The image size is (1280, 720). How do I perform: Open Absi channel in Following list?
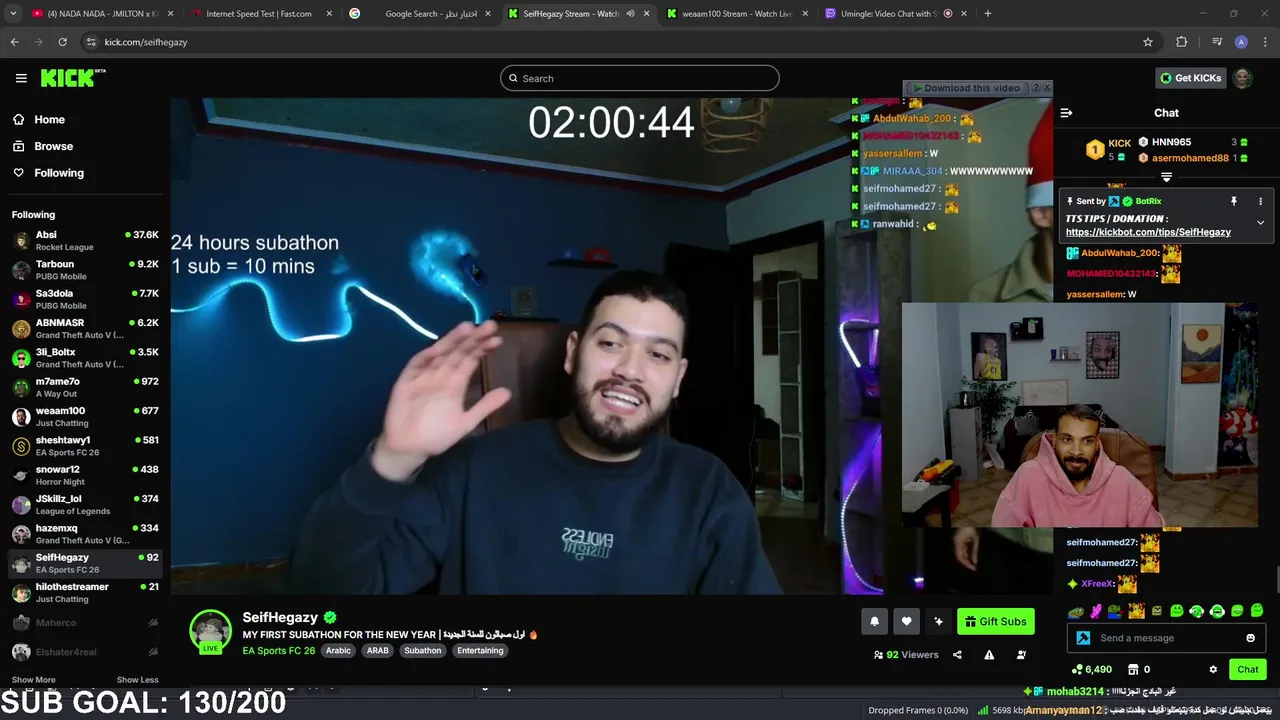pyautogui.click(x=85, y=240)
